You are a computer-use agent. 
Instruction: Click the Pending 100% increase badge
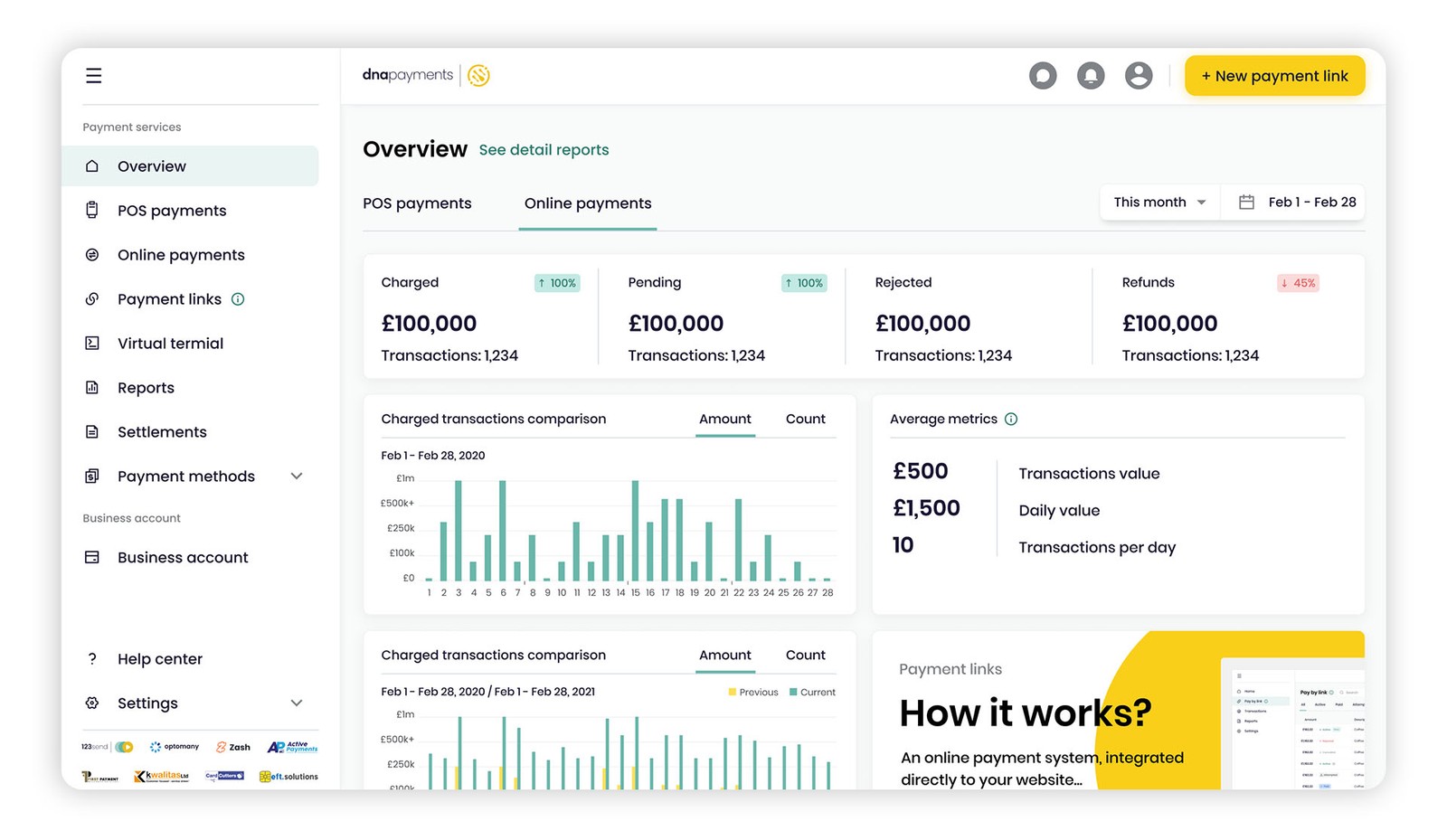[804, 283]
